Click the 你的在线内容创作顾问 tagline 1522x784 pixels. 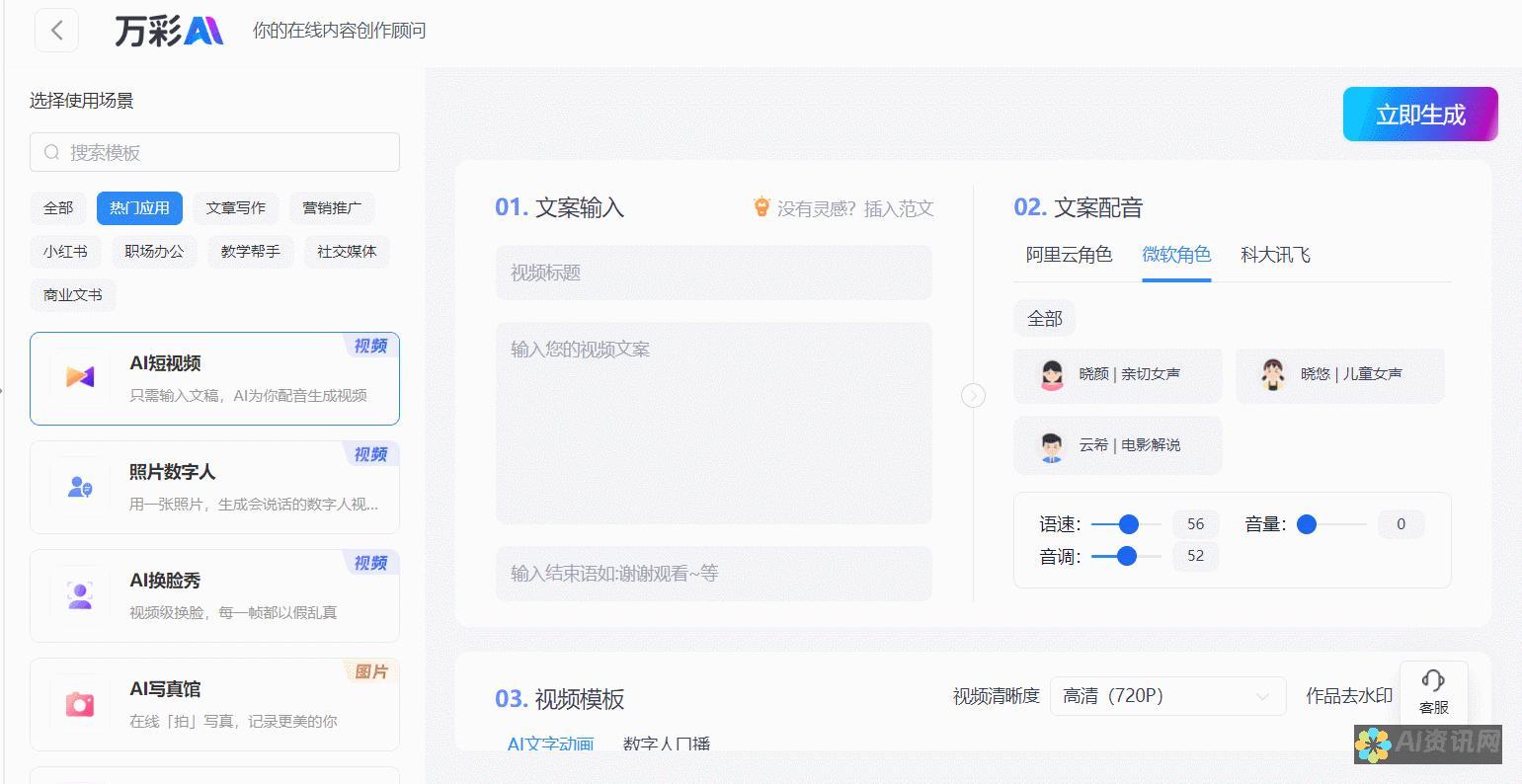(339, 31)
